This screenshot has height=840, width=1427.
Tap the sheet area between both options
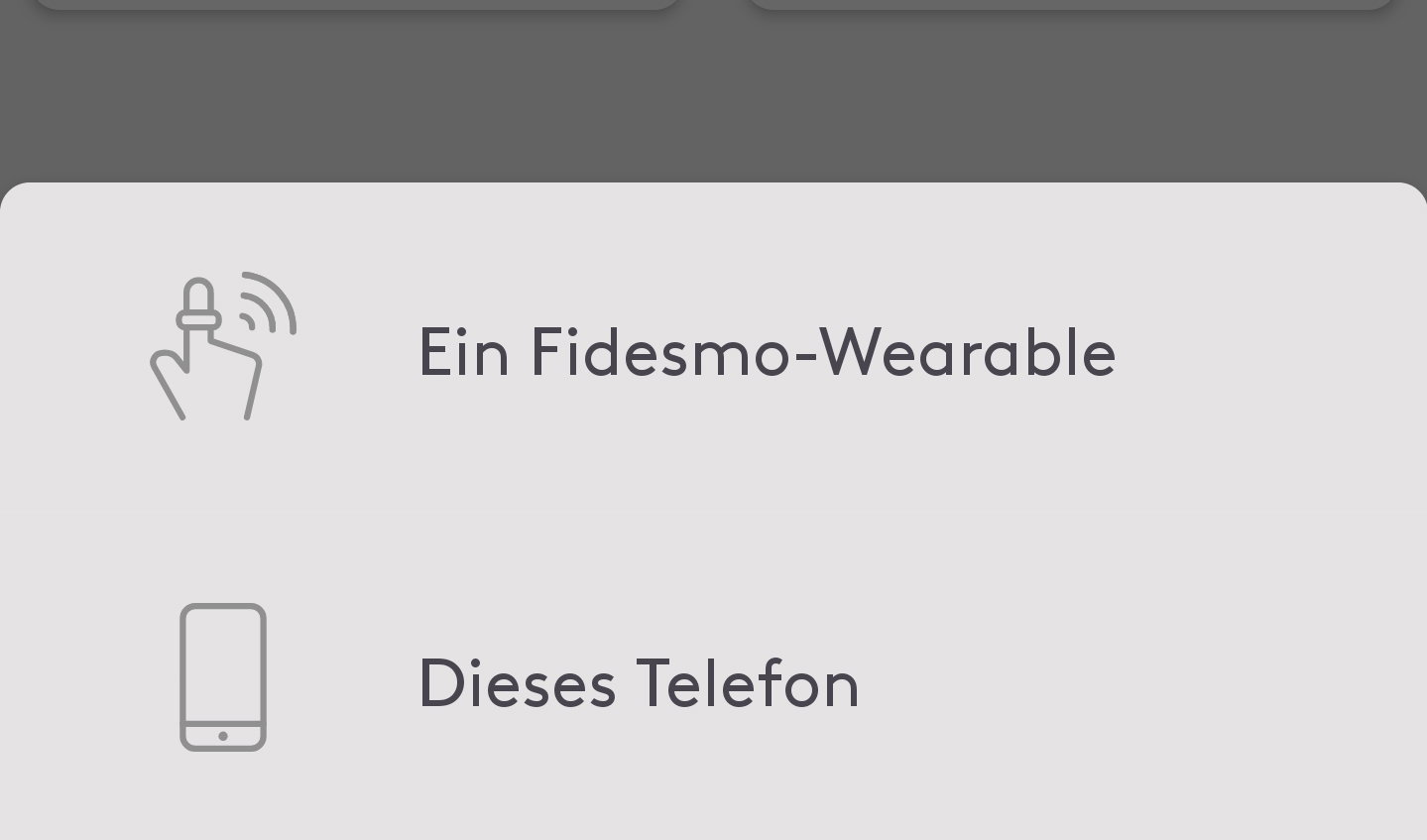point(713,516)
